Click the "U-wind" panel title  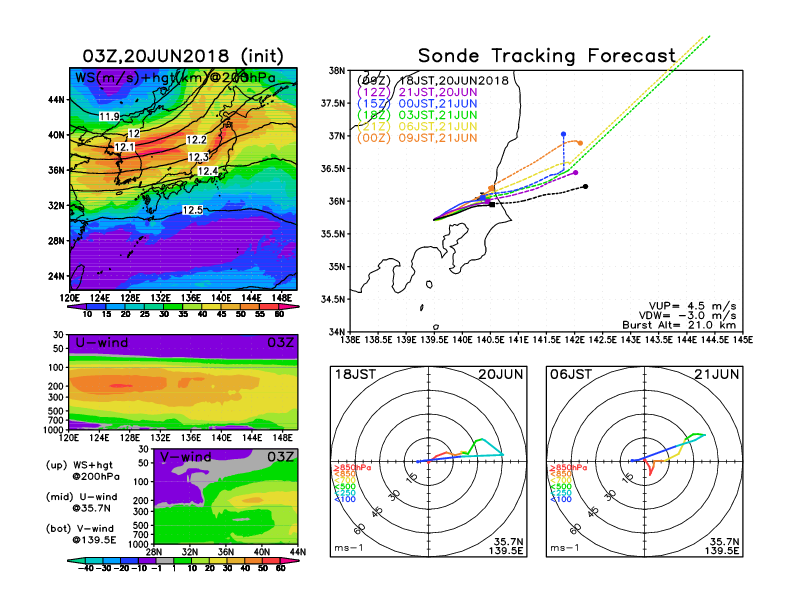102,343
